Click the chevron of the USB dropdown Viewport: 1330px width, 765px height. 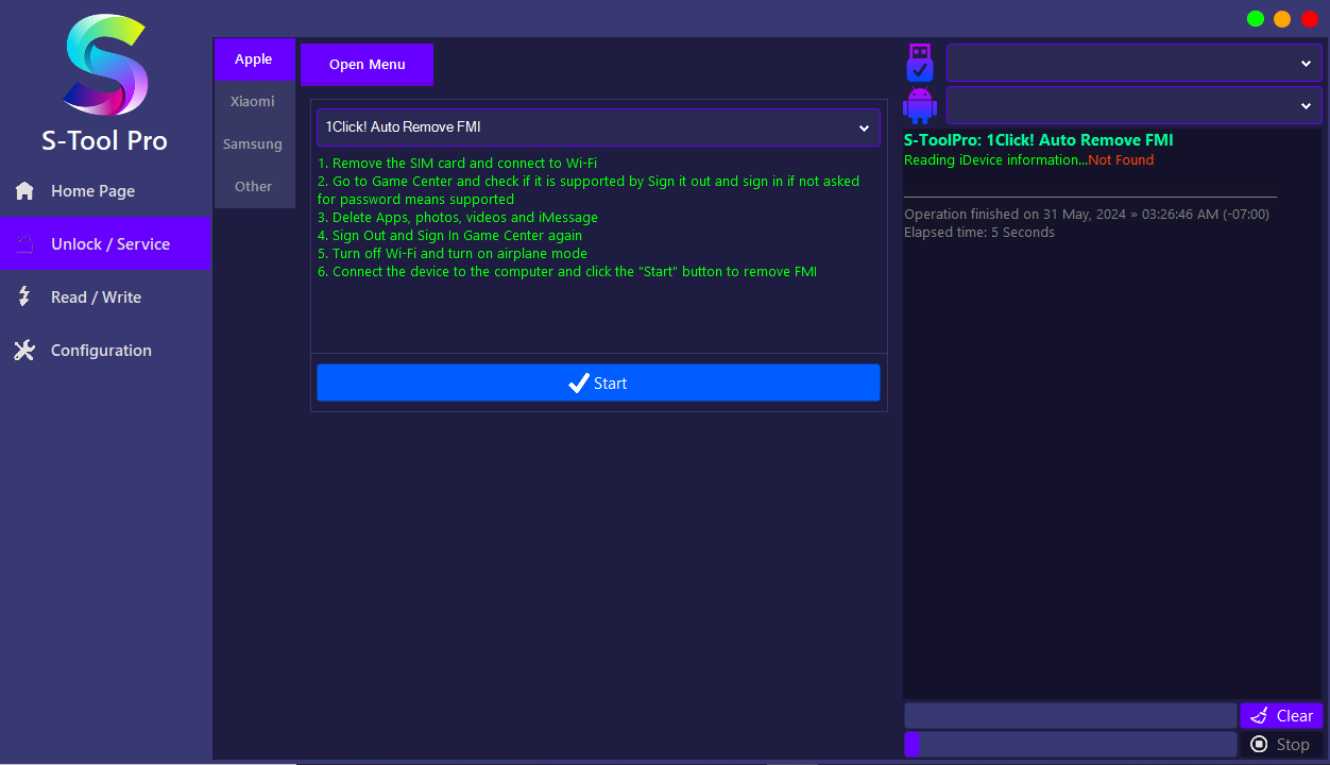click(1305, 63)
